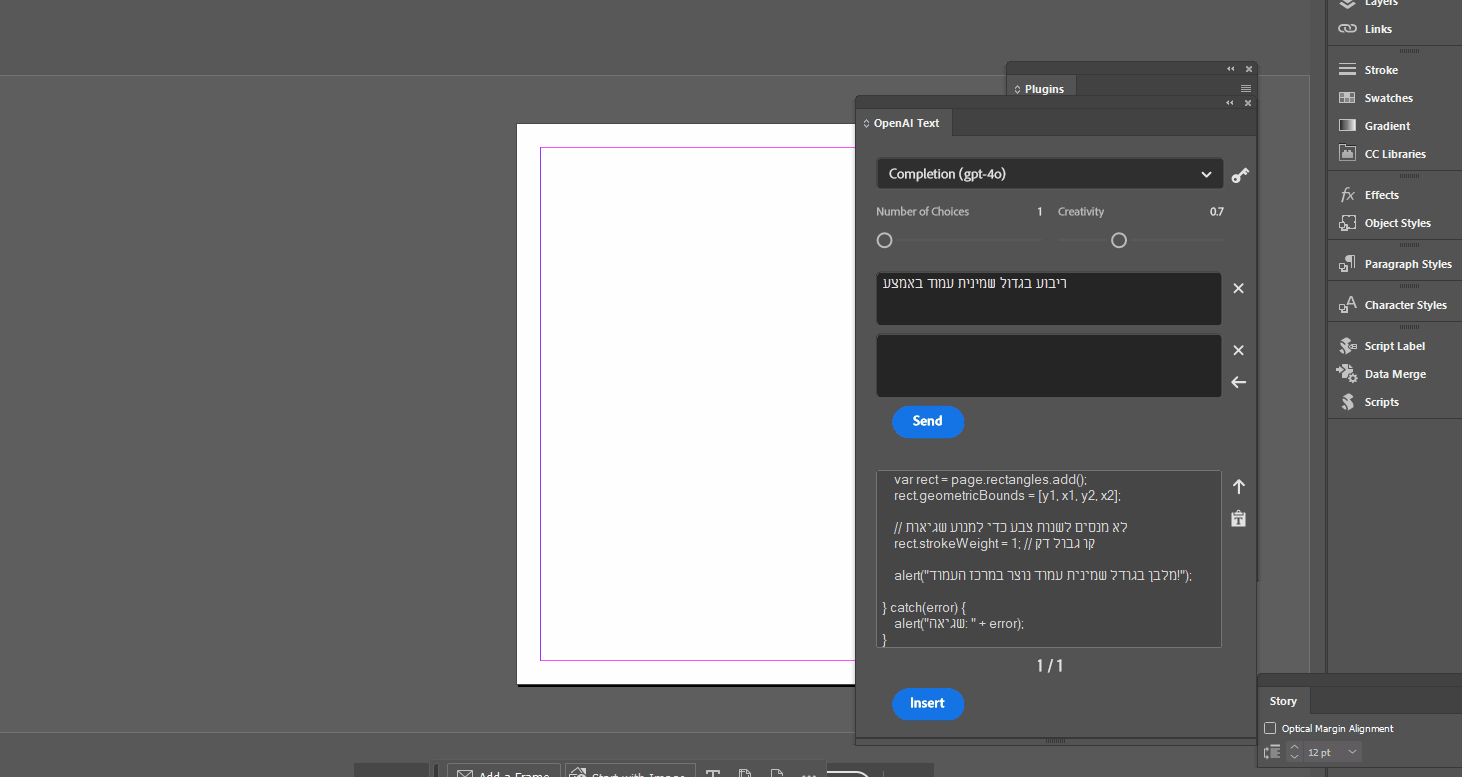This screenshot has width=1462, height=777.
Task: Adjust the Creativity slider handle
Action: pos(1119,240)
